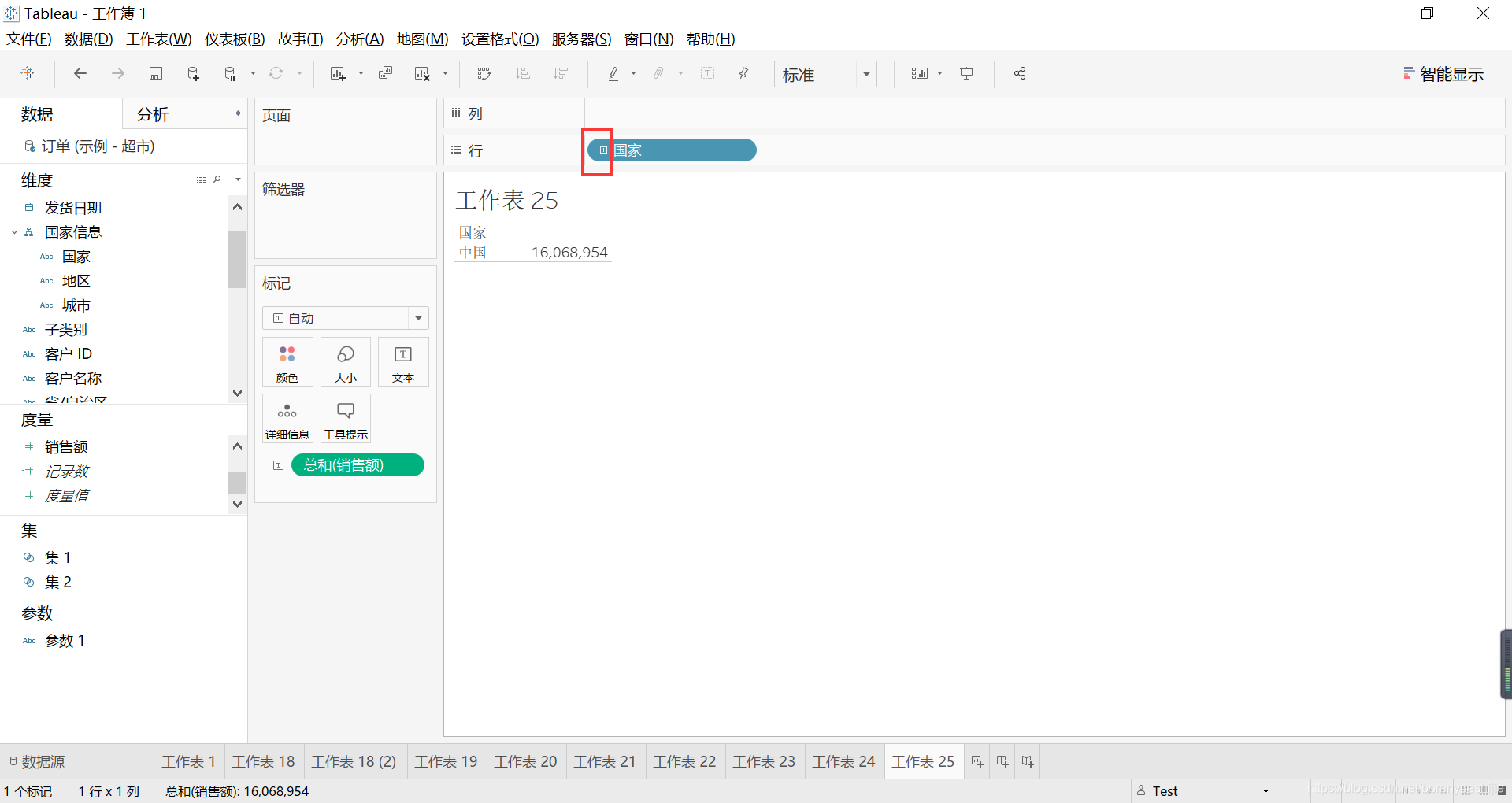This screenshot has height=803, width=1512.
Task: Click the duplicate sheet icon
Action: [385, 73]
